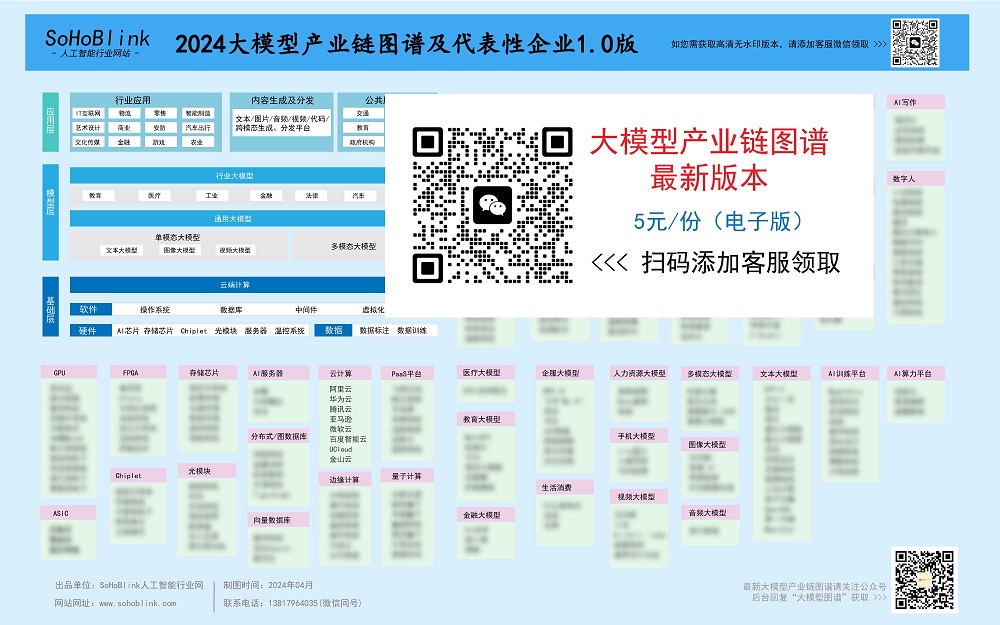Image resolution: width=1000 pixels, height=625 pixels.
Task: Click the '向量数据库' category header
Action: pos(278,520)
